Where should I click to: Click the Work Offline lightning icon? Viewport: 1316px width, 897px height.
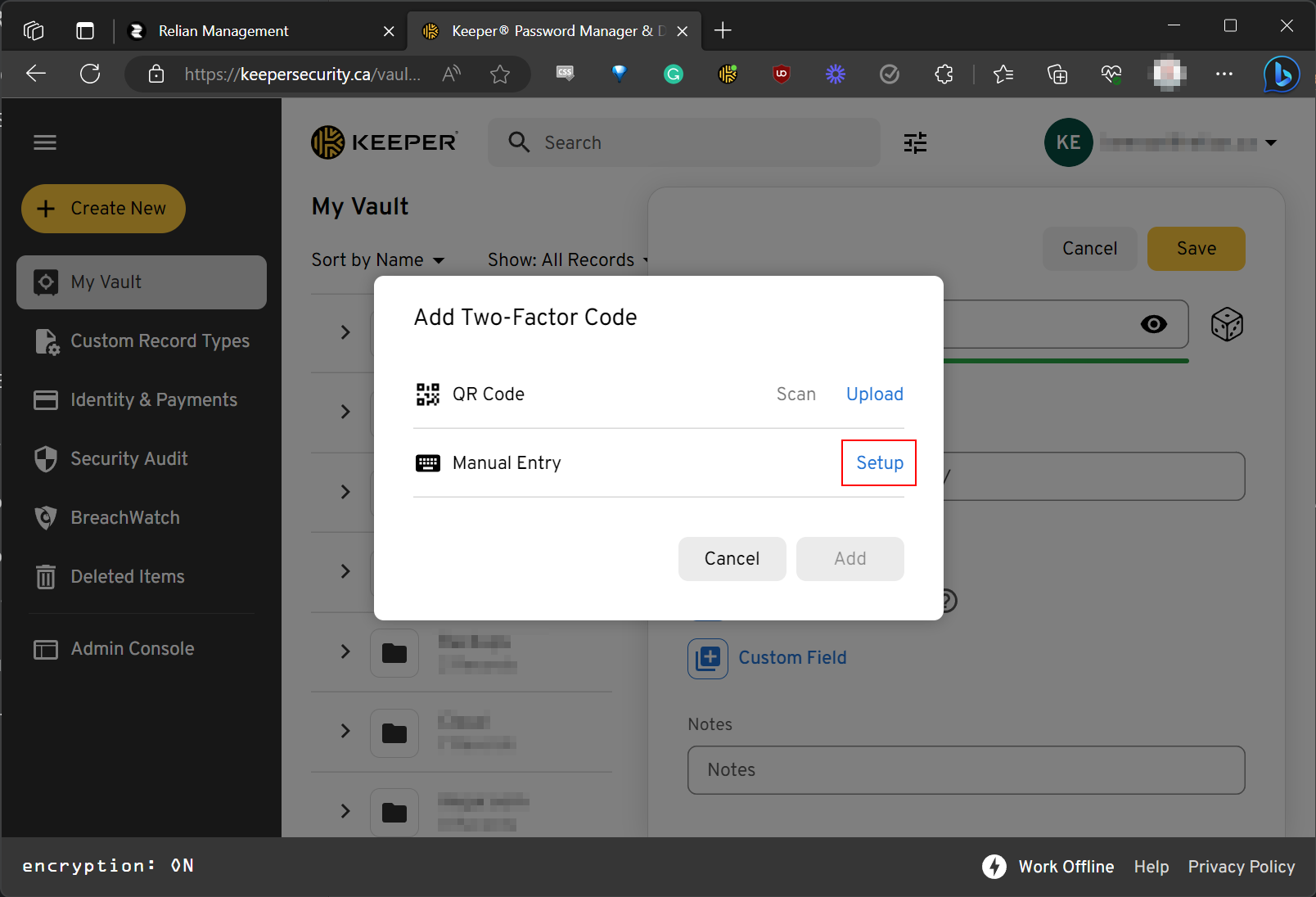click(994, 867)
